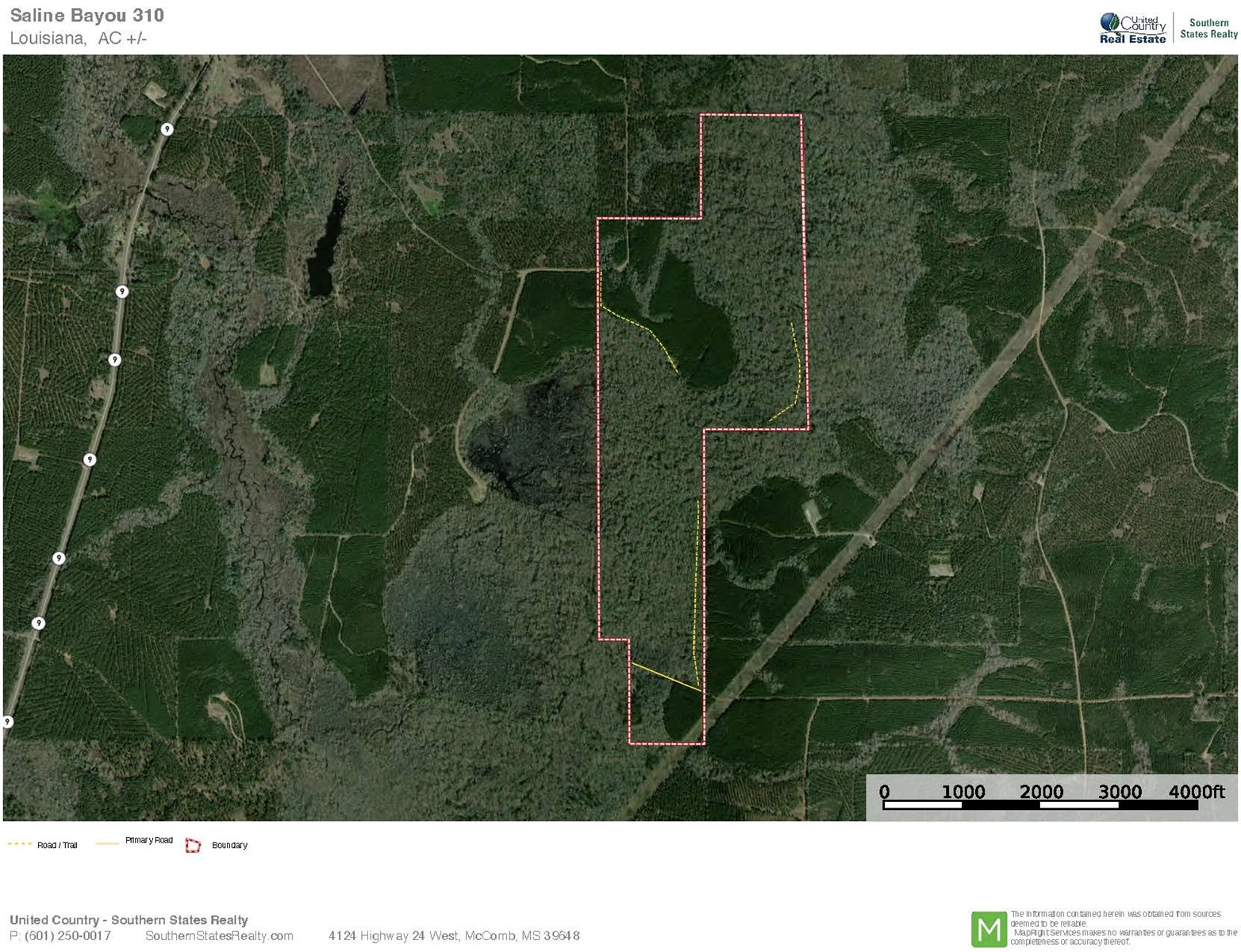1241x952 pixels.
Task: Open the SouthernStatesRealty.com website link
Action: [219, 936]
